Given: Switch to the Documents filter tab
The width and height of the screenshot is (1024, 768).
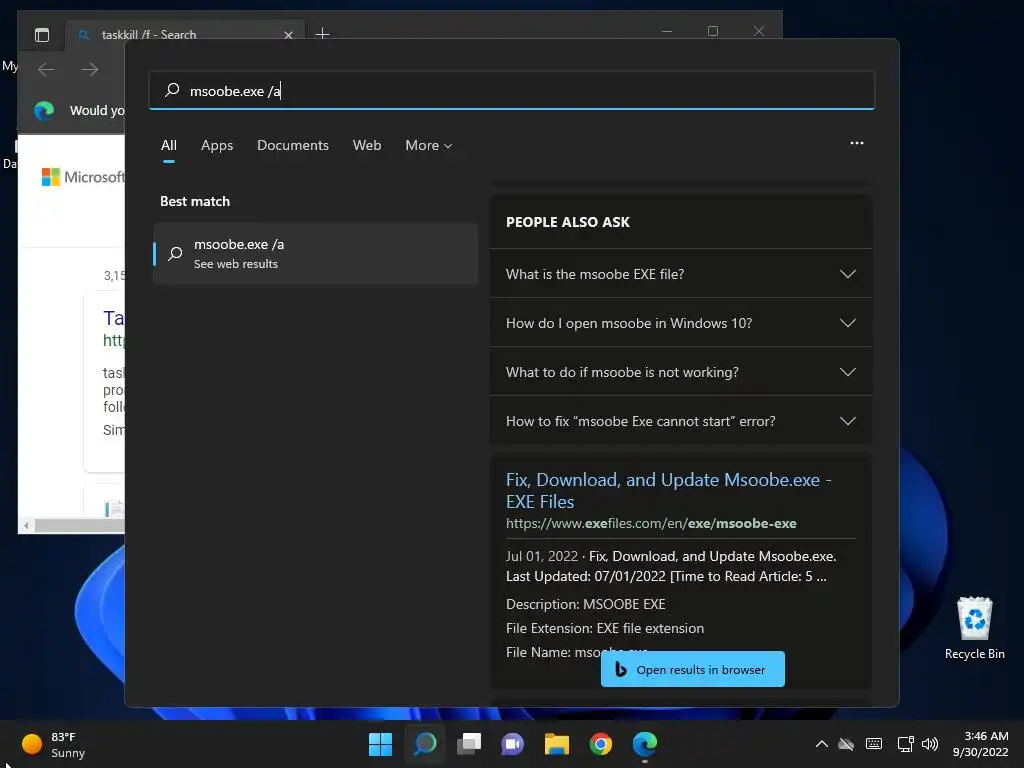Looking at the screenshot, I should coord(293,146).
